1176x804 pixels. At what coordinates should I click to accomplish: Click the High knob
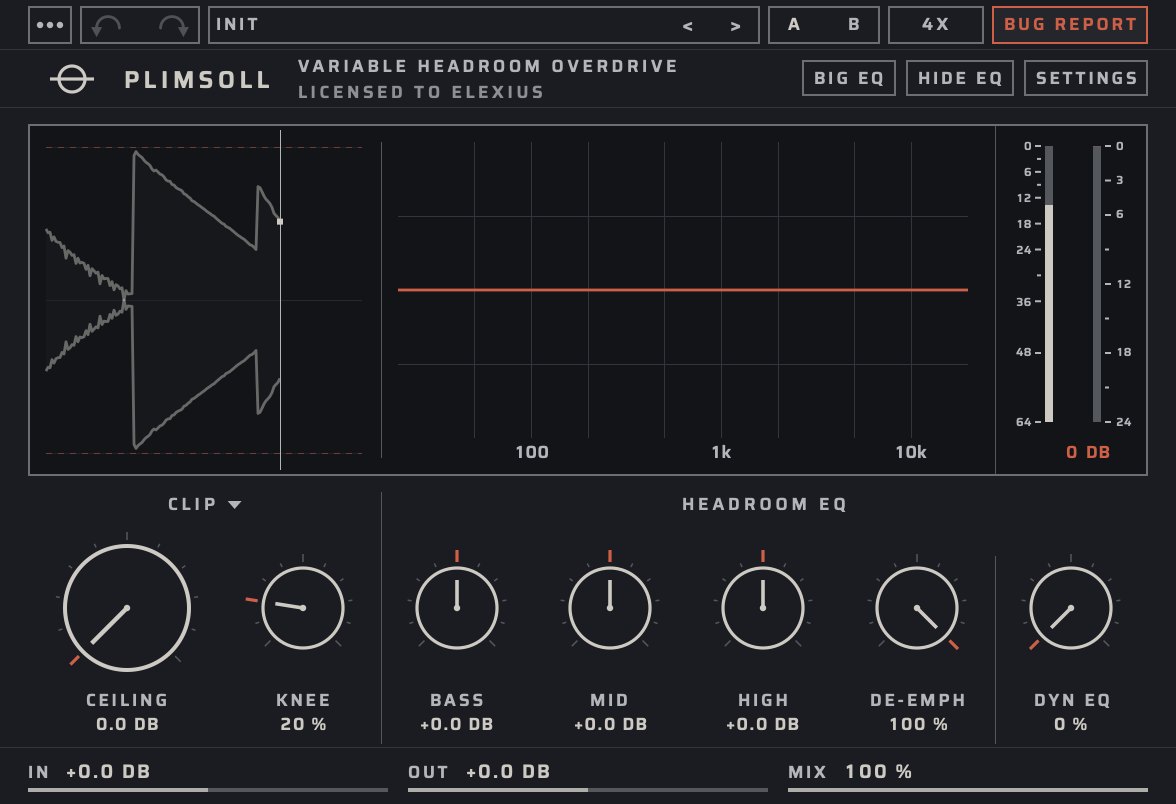pyautogui.click(x=763, y=608)
